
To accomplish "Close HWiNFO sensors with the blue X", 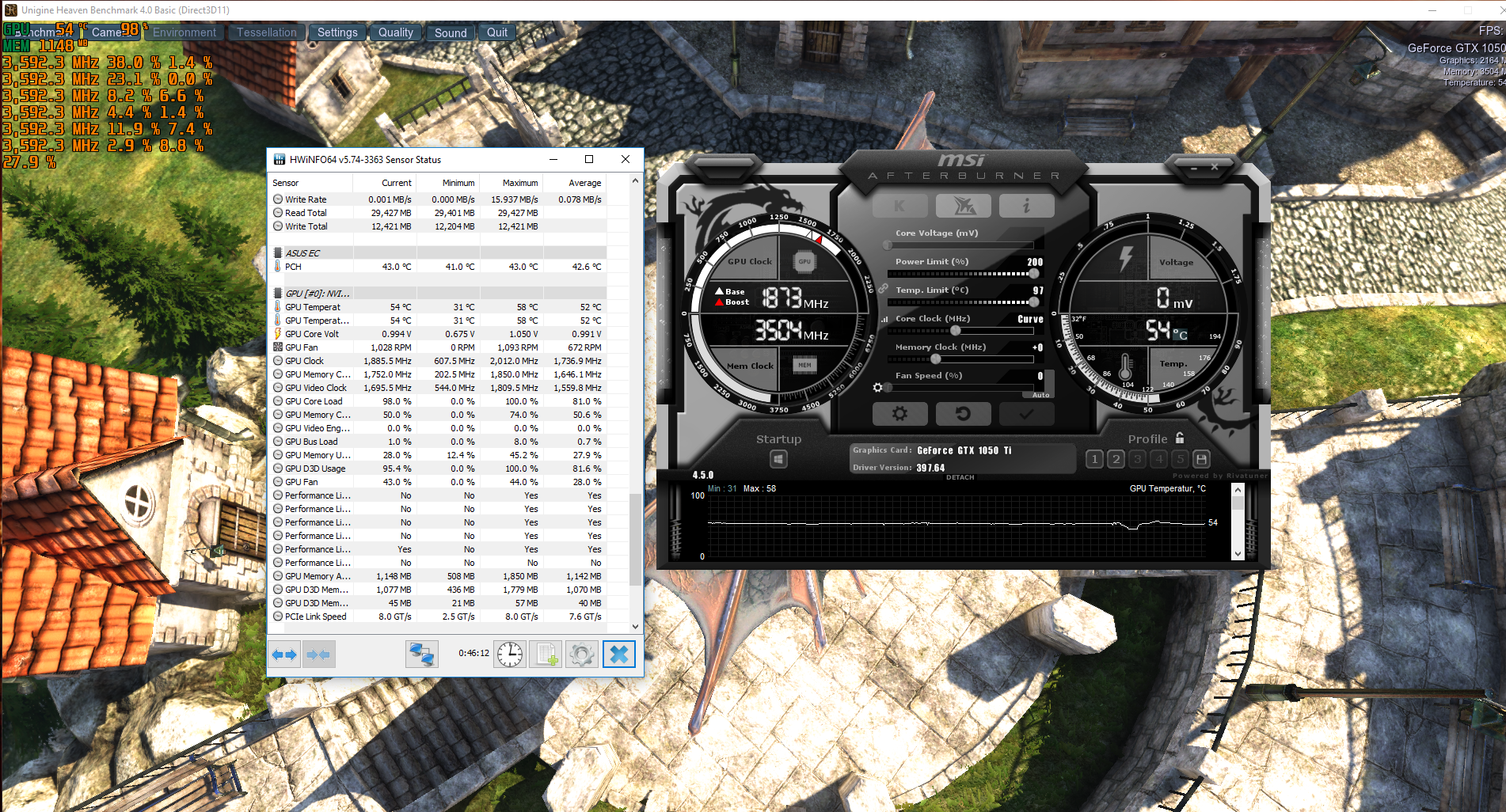I will 619,655.
